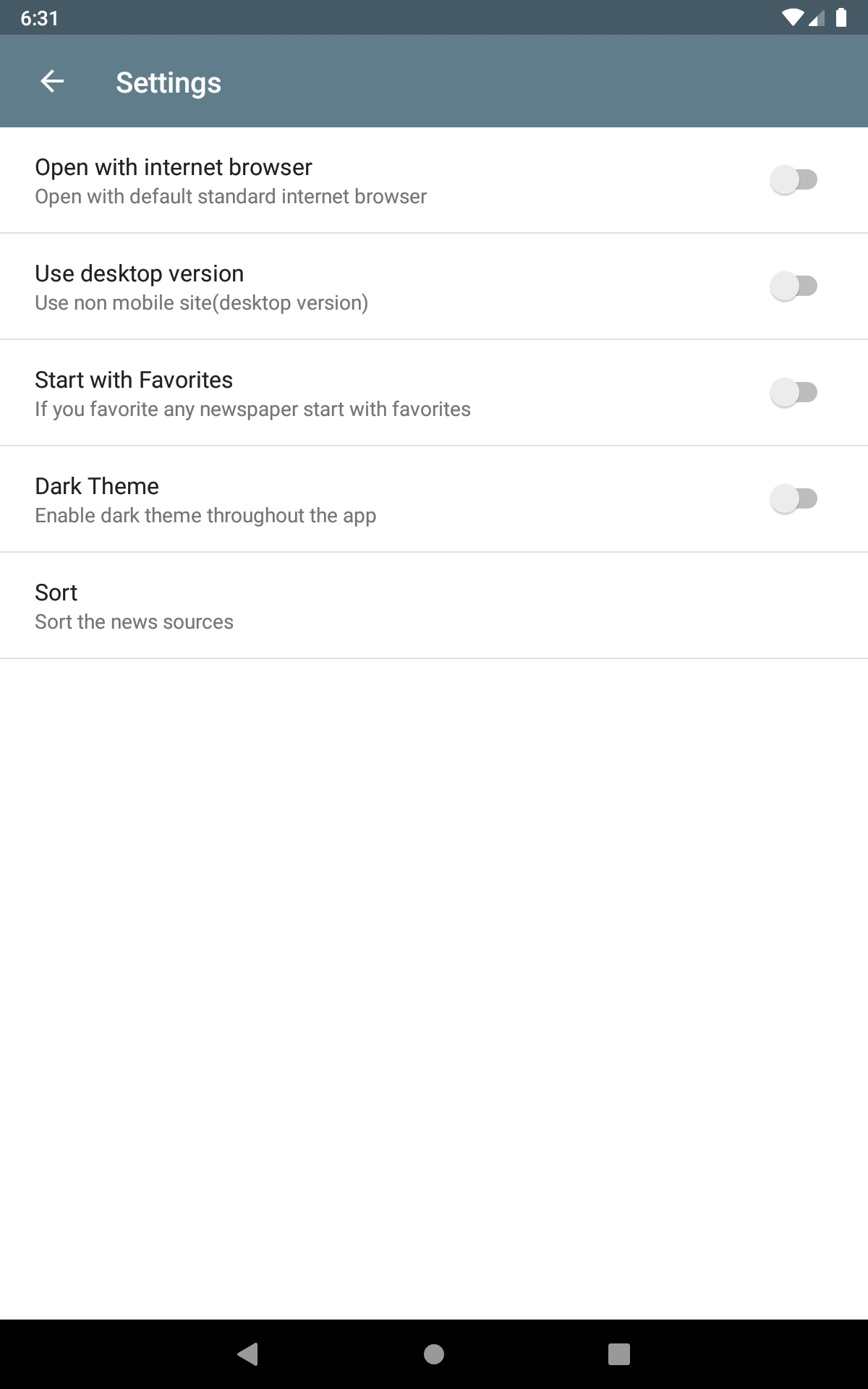The image size is (868, 1389).
Task: Tap the Start with Favorites label
Action: click(134, 380)
